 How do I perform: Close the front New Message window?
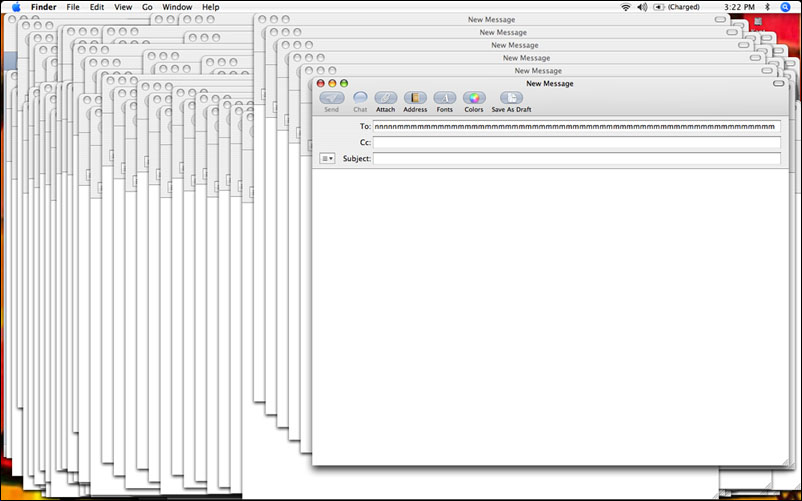pos(321,83)
